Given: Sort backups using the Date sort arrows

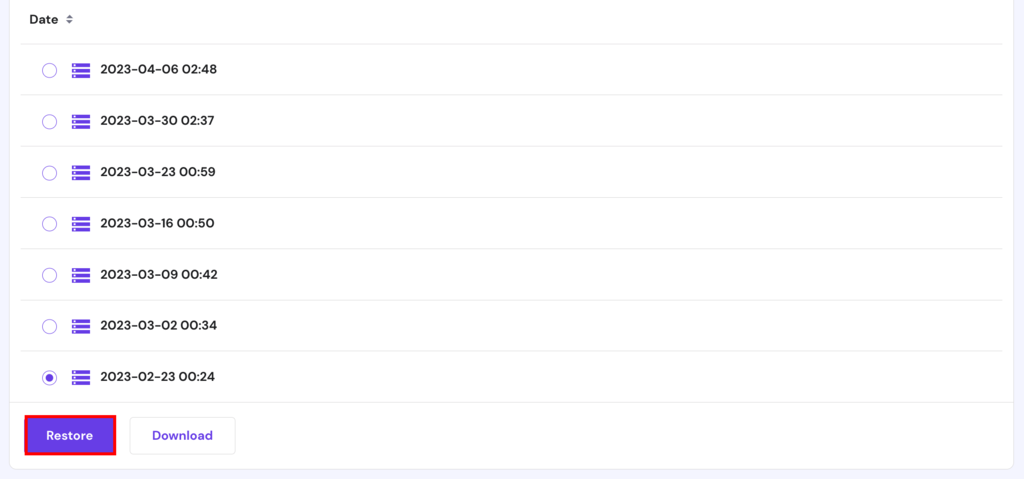Looking at the screenshot, I should [x=69, y=20].
